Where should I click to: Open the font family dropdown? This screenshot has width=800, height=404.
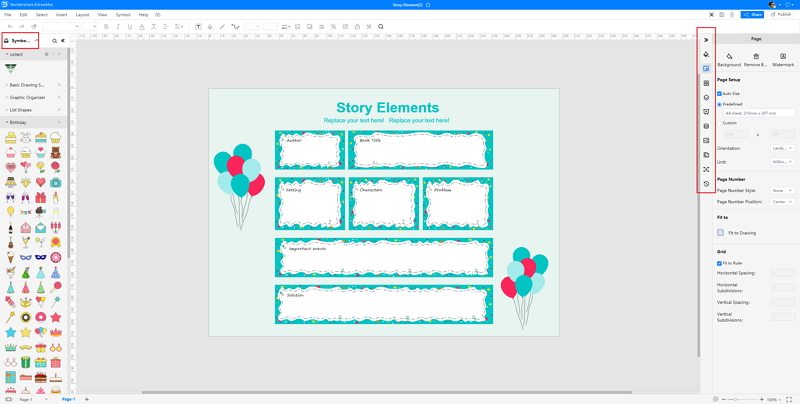tap(61, 27)
